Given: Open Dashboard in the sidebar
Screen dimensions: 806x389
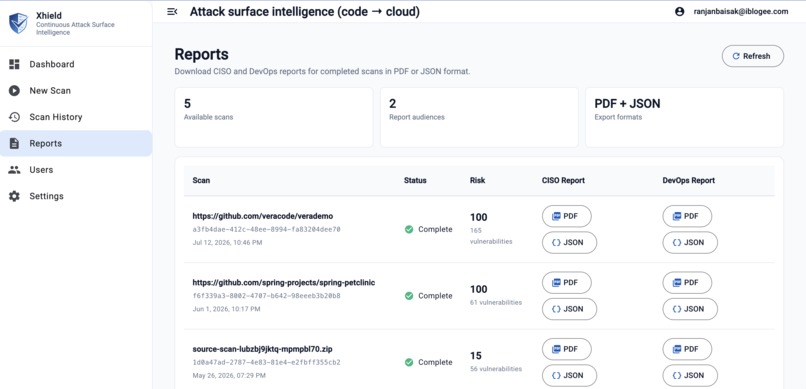Looking at the screenshot, I should coord(76,64).
